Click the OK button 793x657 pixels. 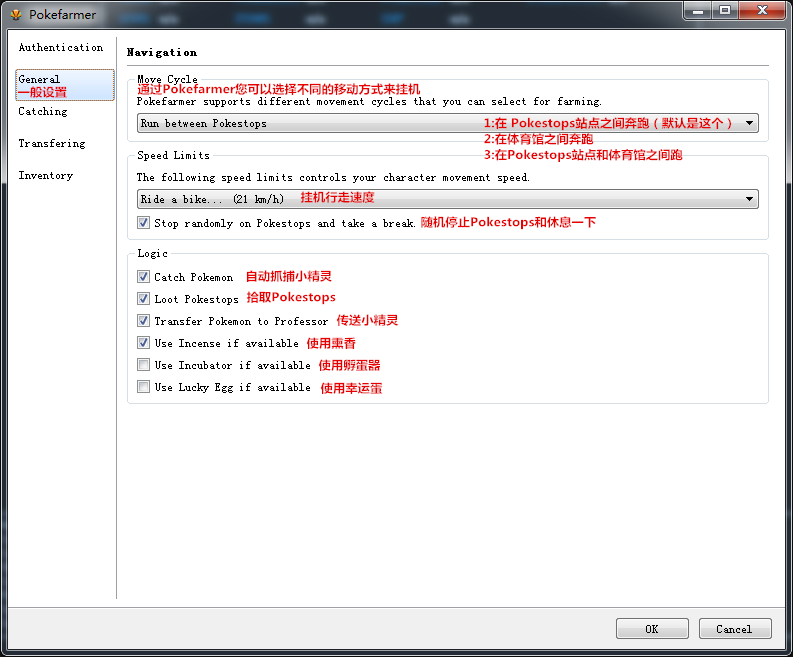click(x=652, y=629)
